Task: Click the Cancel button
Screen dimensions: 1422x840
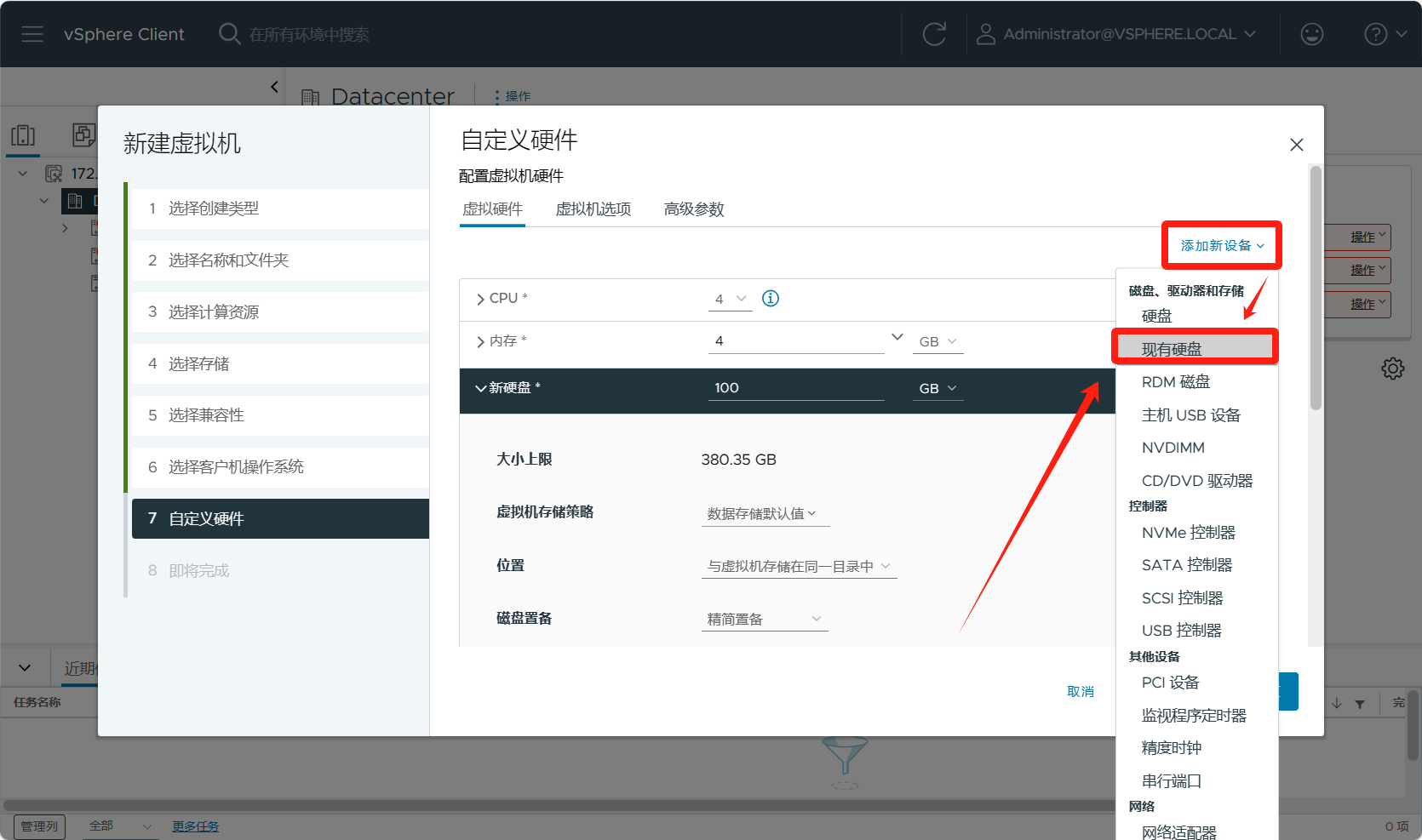Action: [1080, 692]
